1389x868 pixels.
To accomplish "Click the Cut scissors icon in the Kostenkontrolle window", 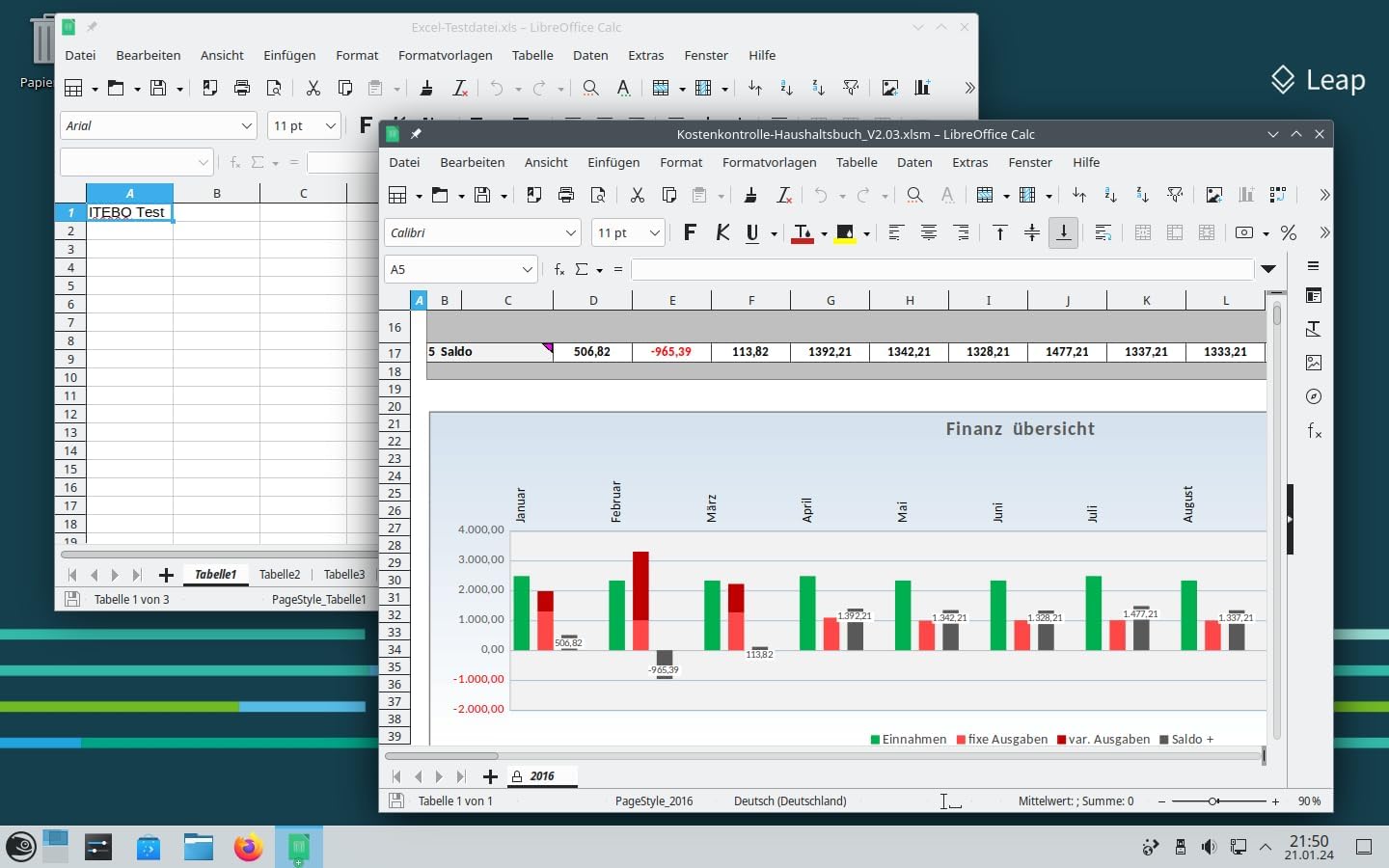I will click(637, 195).
